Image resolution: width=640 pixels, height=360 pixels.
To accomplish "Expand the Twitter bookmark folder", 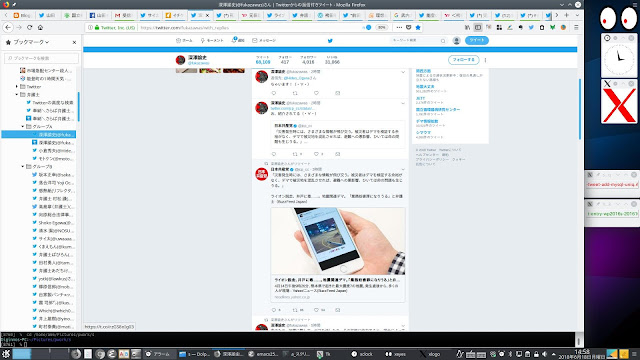I will point(17,87).
